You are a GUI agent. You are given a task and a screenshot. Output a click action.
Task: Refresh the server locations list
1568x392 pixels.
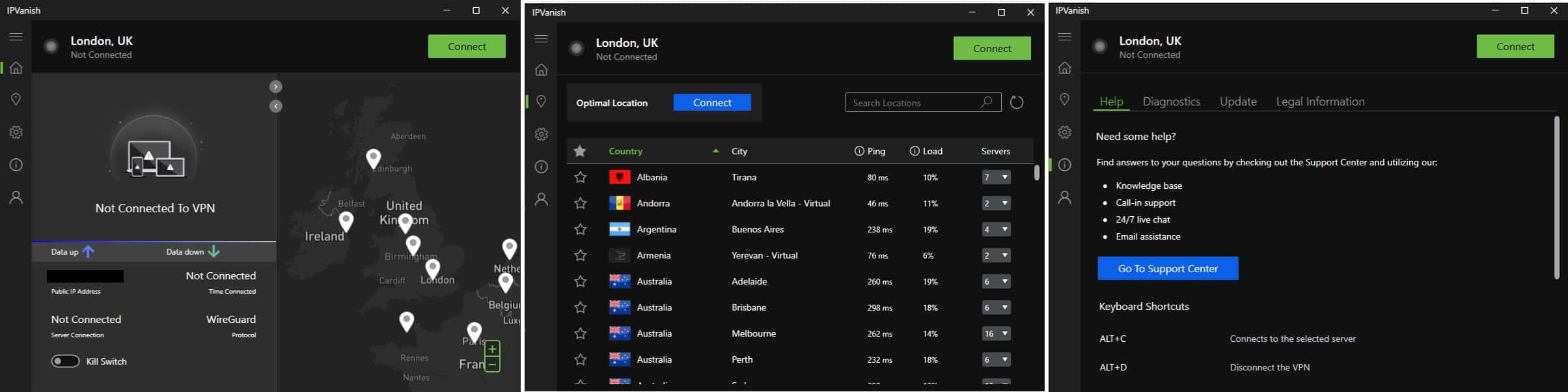(x=1016, y=102)
